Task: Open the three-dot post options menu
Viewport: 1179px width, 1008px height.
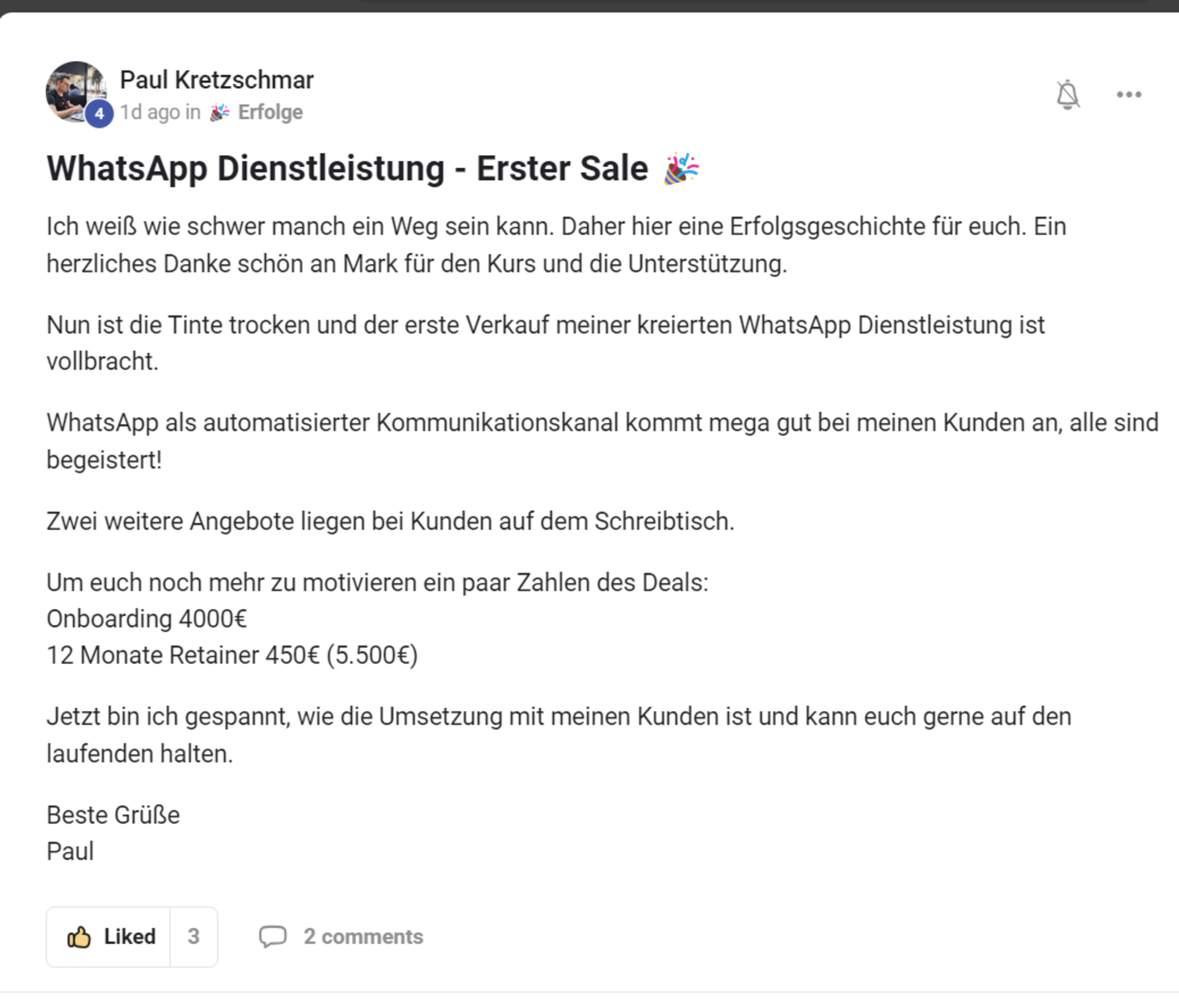Action: 1129,95
